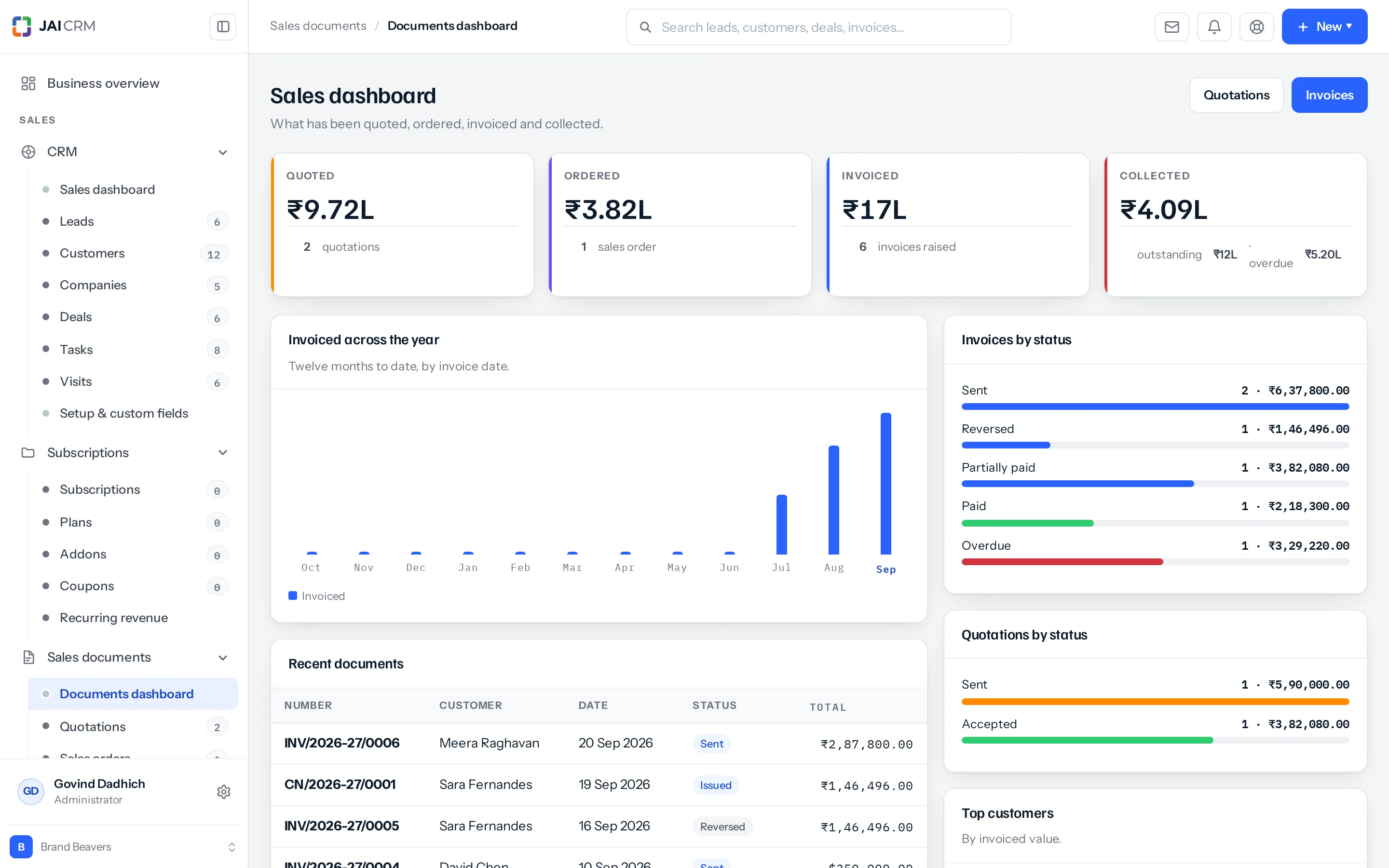Open Deals in sidebar
Image resolution: width=1389 pixels, height=868 pixels.
click(x=133, y=317)
